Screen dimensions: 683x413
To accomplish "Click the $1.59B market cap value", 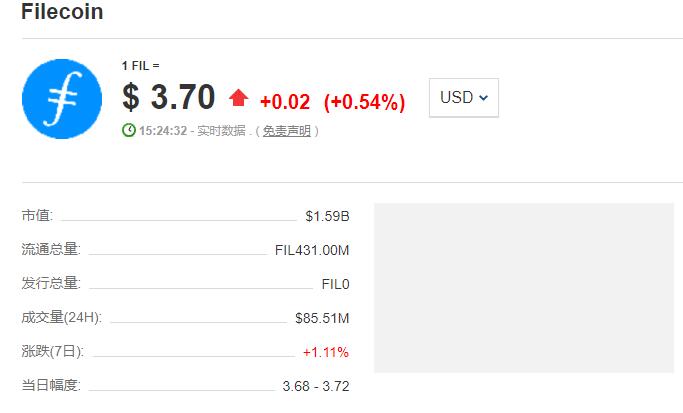I will pyautogui.click(x=327, y=215).
